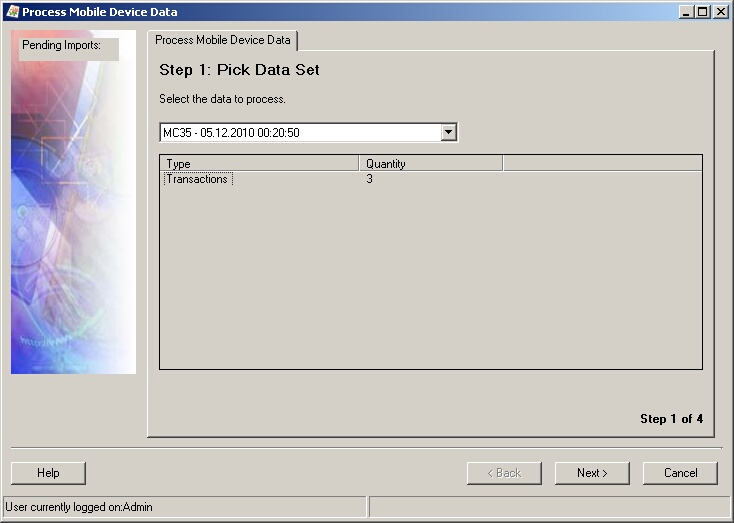734x523 pixels.
Task: Click the User currently logged on:Admin status
Action: pos(79,507)
